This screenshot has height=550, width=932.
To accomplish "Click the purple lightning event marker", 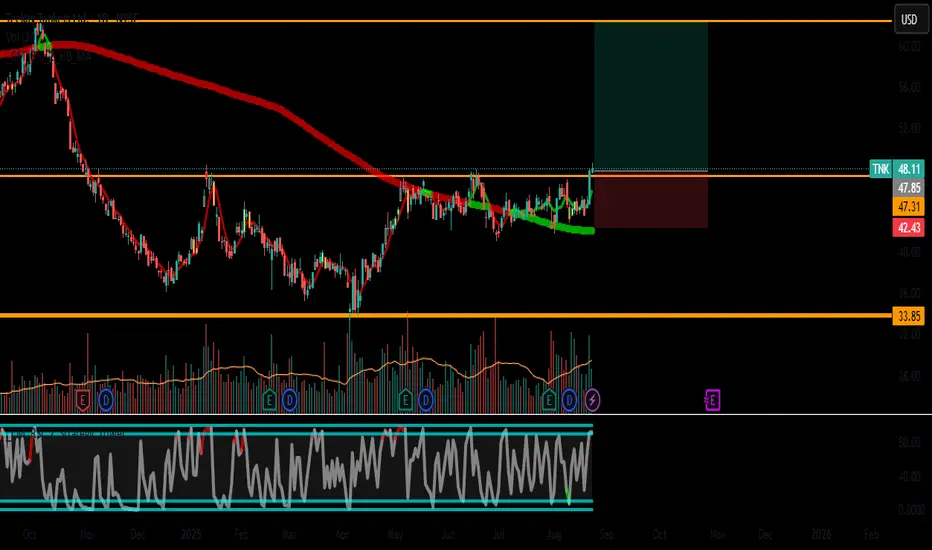I will [592, 400].
